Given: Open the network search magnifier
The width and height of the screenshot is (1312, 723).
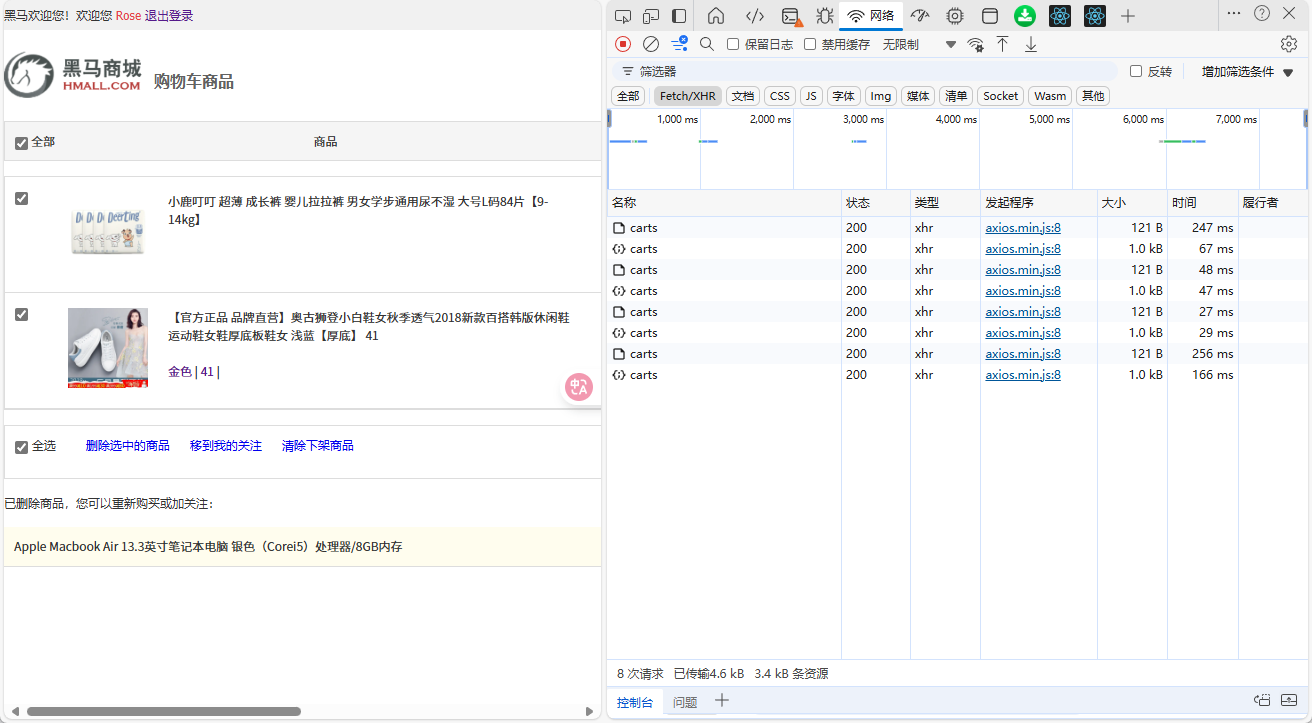Looking at the screenshot, I should click(707, 44).
